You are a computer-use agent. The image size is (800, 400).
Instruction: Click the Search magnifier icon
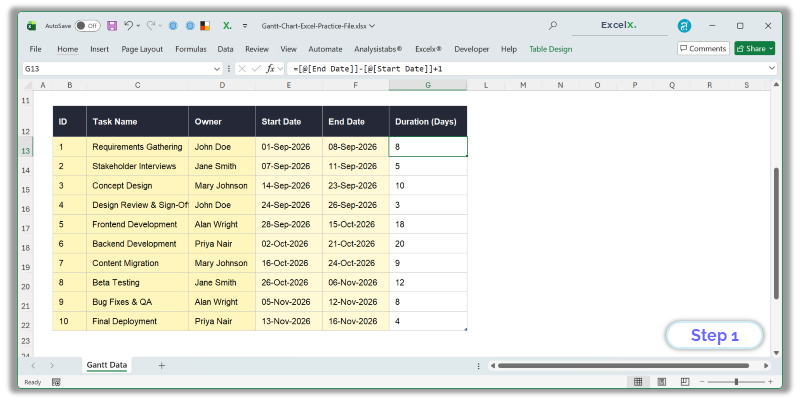click(x=553, y=26)
